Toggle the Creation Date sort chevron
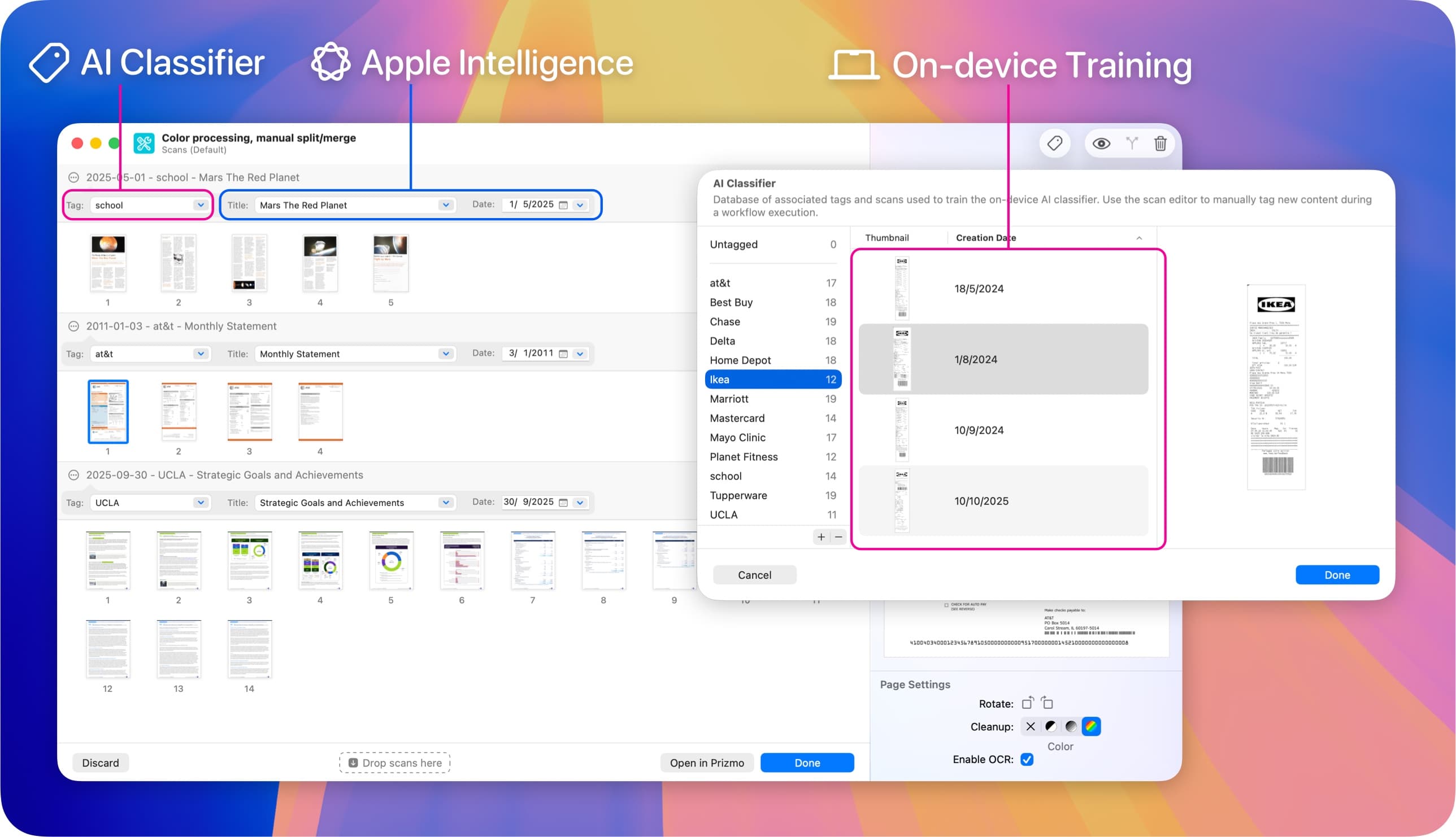 coord(1140,237)
